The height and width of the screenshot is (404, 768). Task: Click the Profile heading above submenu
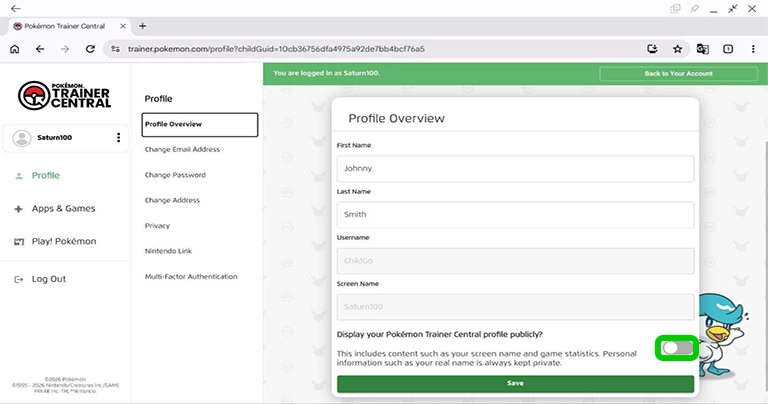158,99
